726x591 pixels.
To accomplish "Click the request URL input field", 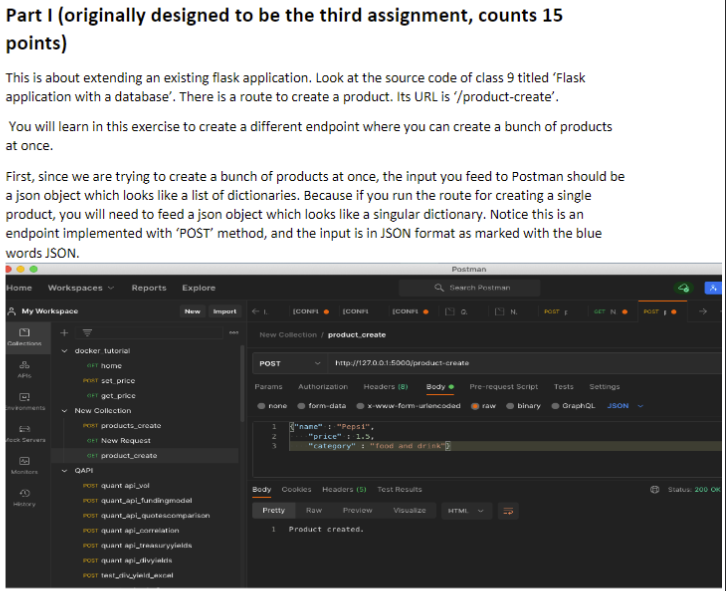I will [x=525, y=364].
